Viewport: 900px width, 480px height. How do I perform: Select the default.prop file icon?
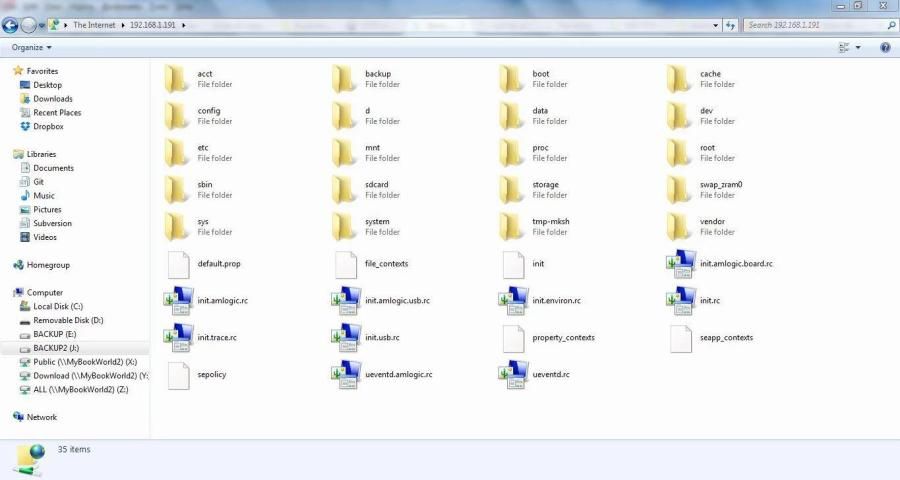coord(177,263)
